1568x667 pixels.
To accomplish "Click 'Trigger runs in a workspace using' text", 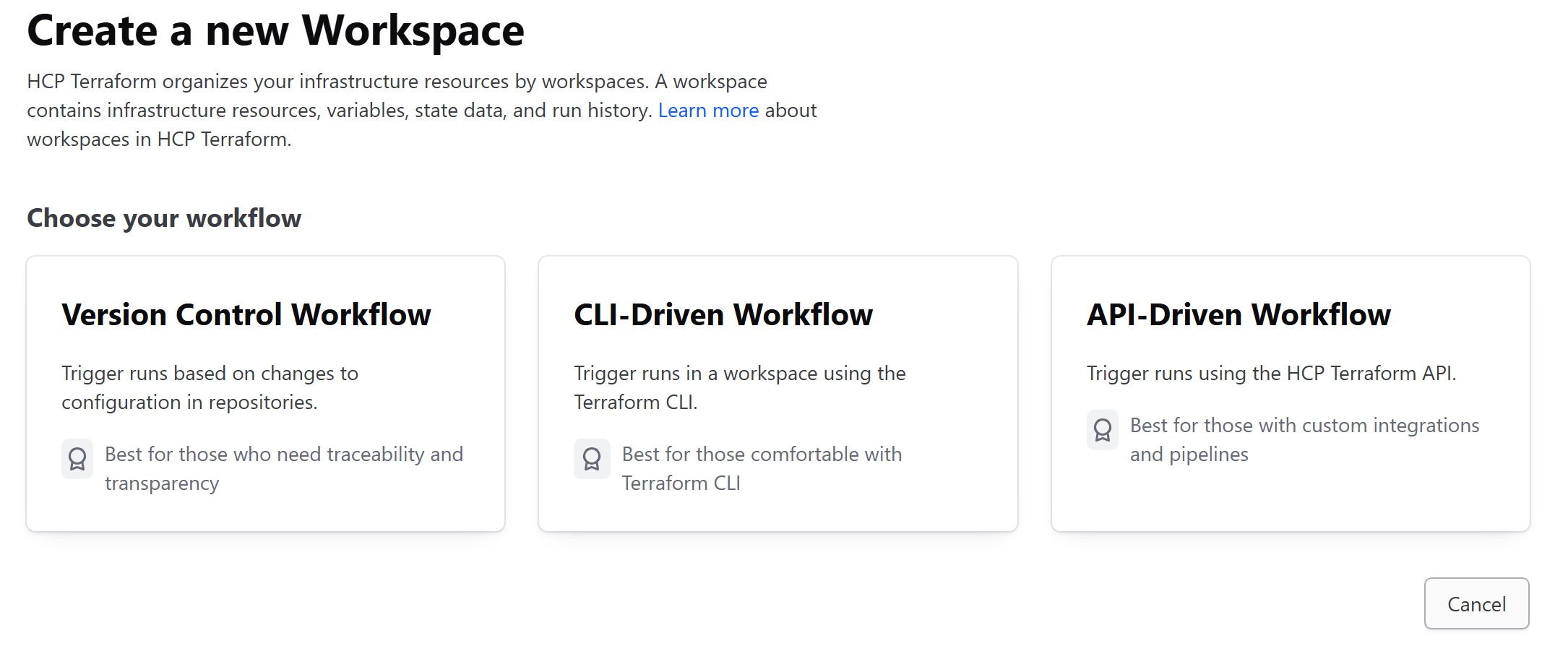I will [x=740, y=388].
